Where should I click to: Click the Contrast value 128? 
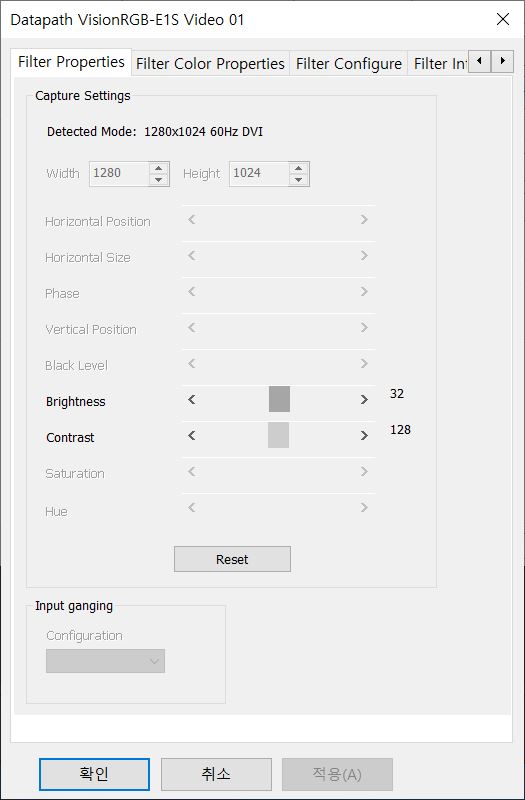tap(400, 430)
